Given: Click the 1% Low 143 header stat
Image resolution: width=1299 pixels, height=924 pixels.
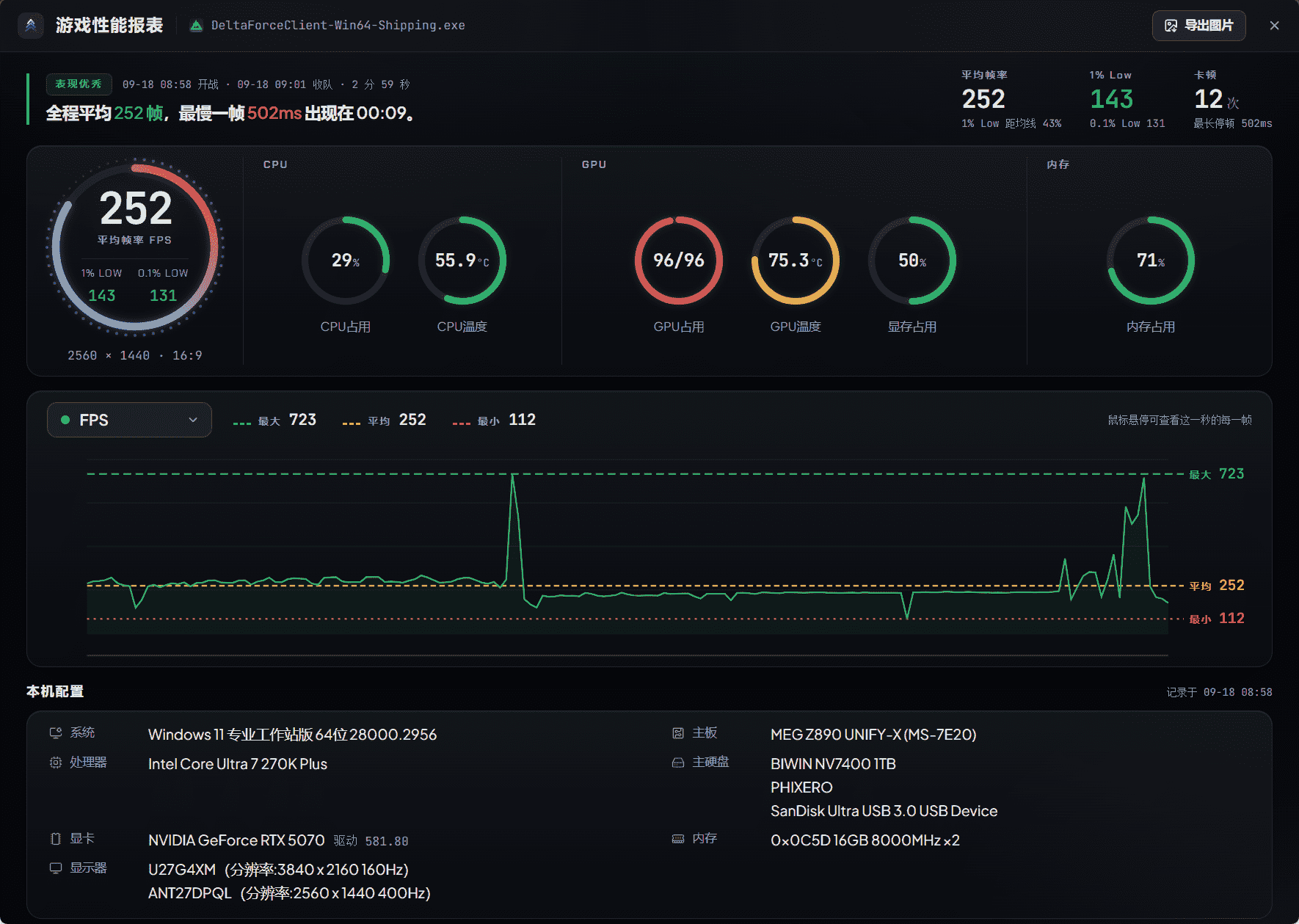Looking at the screenshot, I should (x=1127, y=99).
